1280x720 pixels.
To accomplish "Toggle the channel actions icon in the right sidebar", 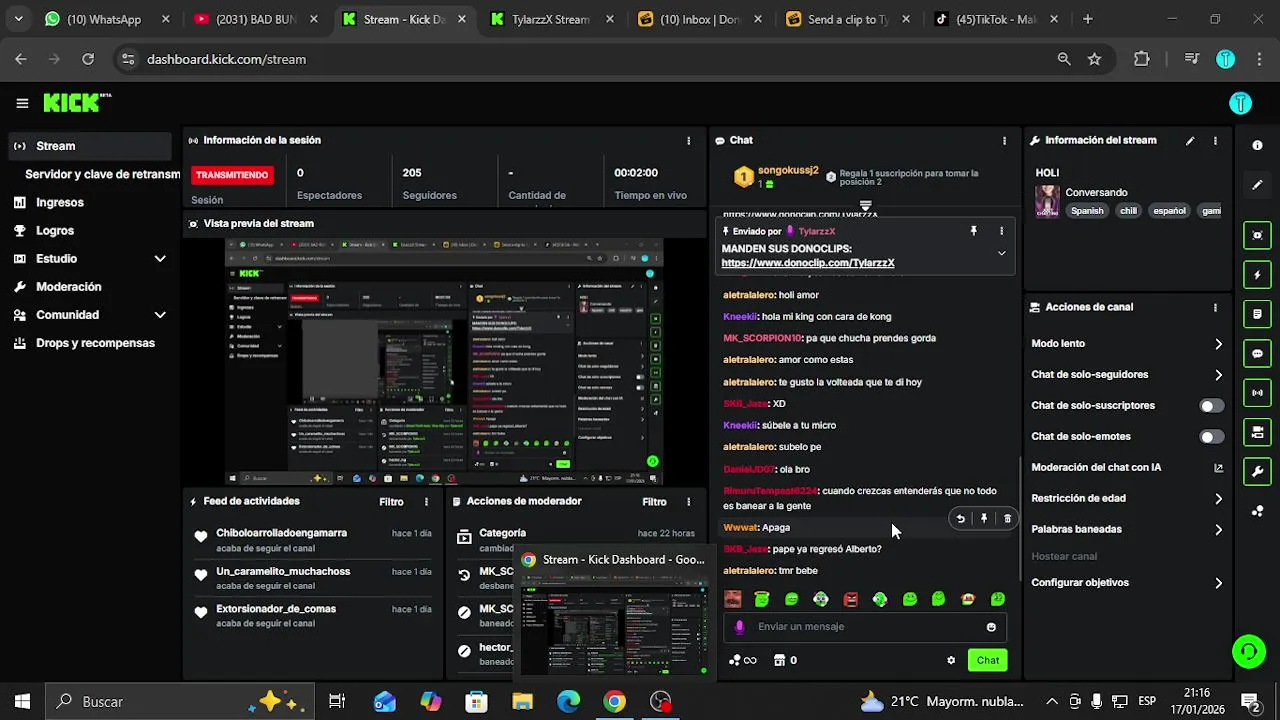I will 1257,432.
